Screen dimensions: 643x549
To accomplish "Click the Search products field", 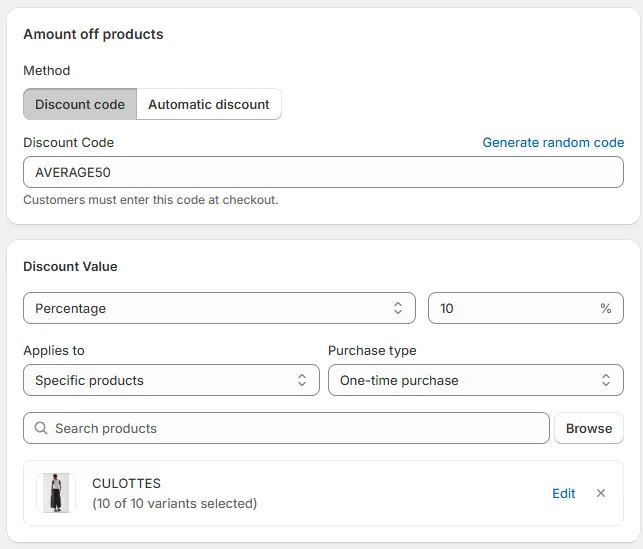I will [286, 428].
